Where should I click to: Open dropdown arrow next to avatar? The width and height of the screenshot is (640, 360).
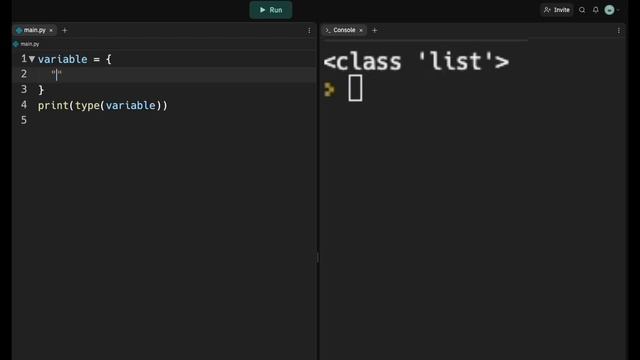point(618,10)
